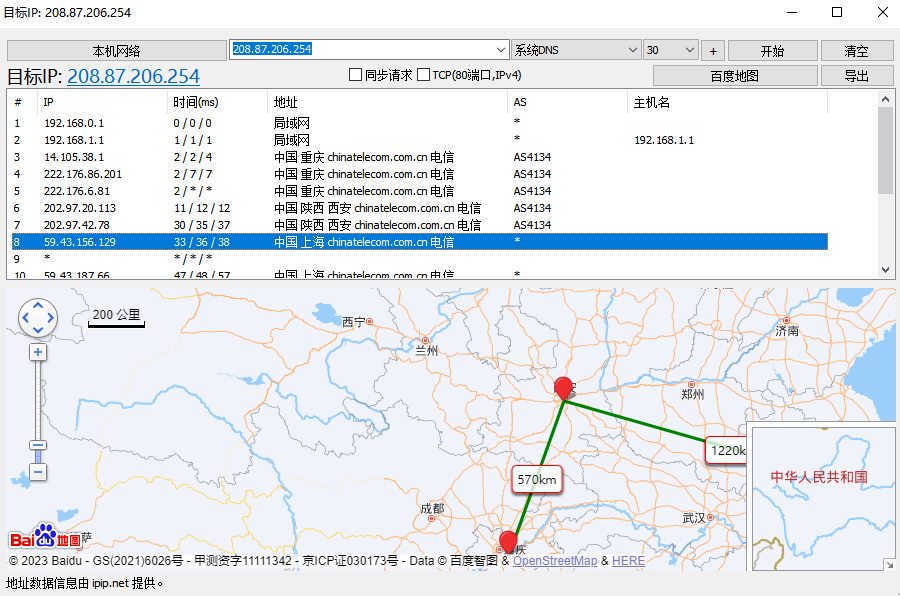
Task: Select hop row 14.105.38.1
Action: [x=420, y=157]
